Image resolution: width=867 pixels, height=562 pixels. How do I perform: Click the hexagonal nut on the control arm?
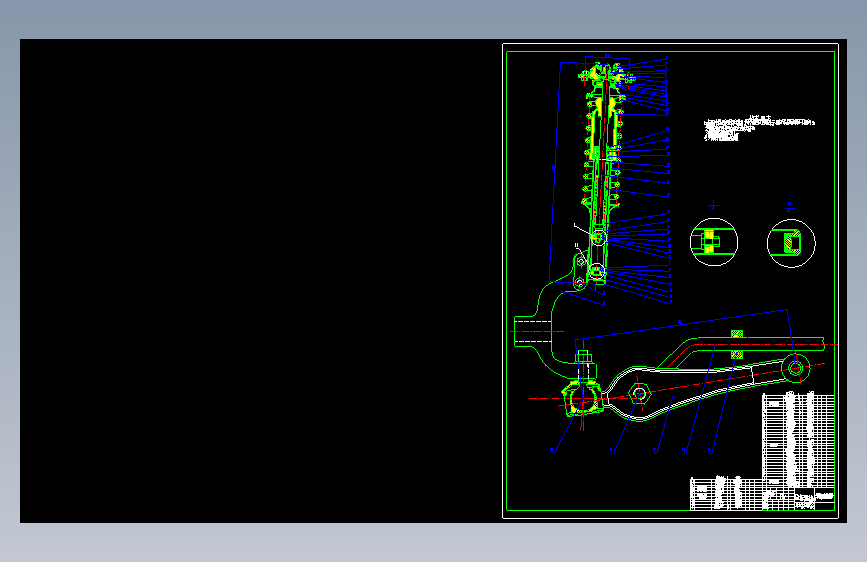tap(639, 394)
